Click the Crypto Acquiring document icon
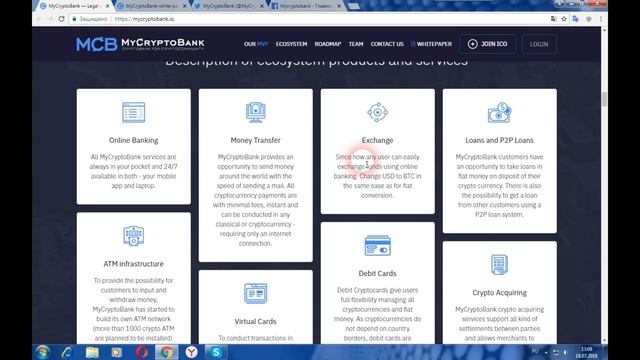The width and height of the screenshot is (640, 360). tap(500, 264)
